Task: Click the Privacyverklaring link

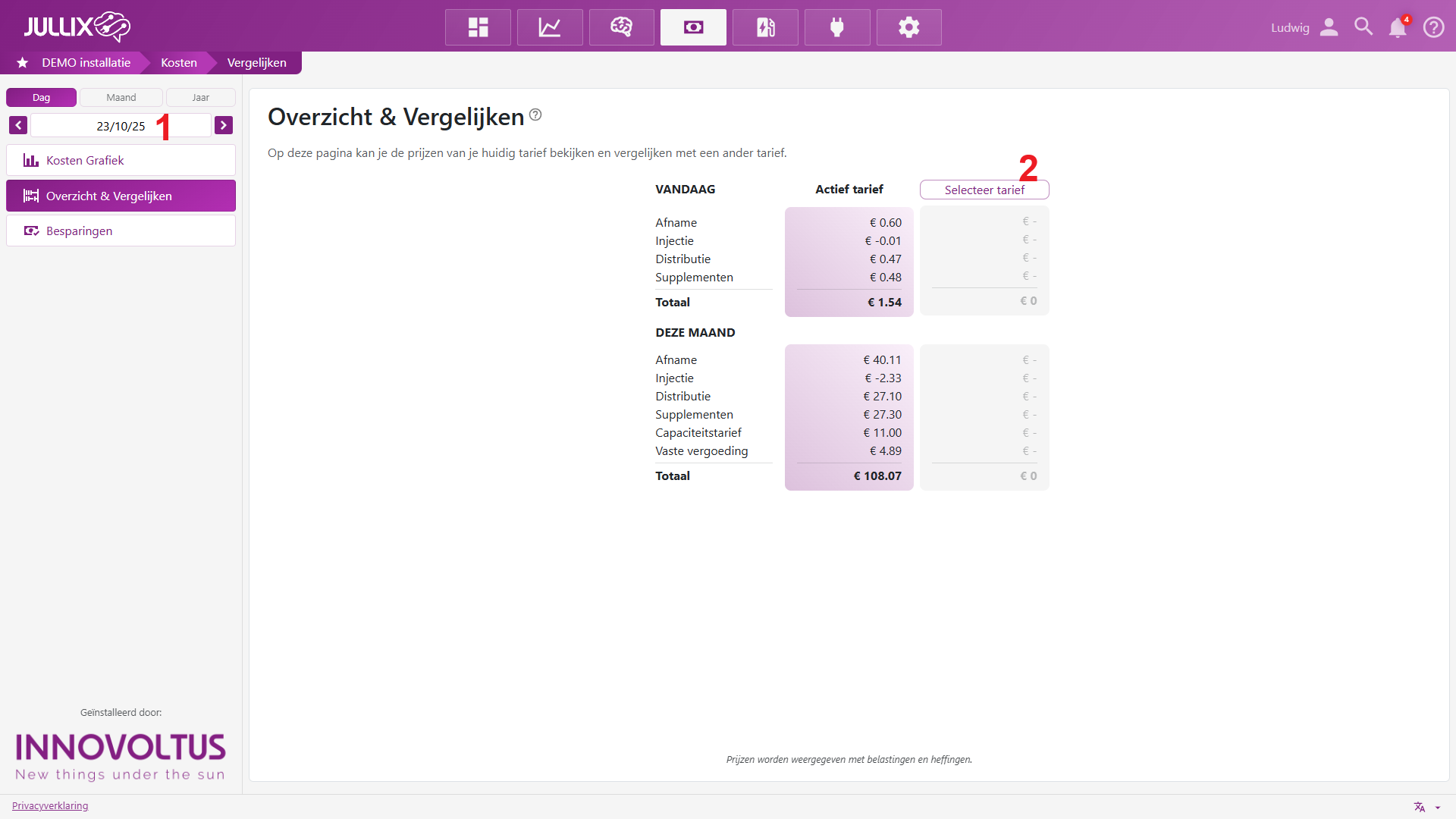Action: [50, 805]
